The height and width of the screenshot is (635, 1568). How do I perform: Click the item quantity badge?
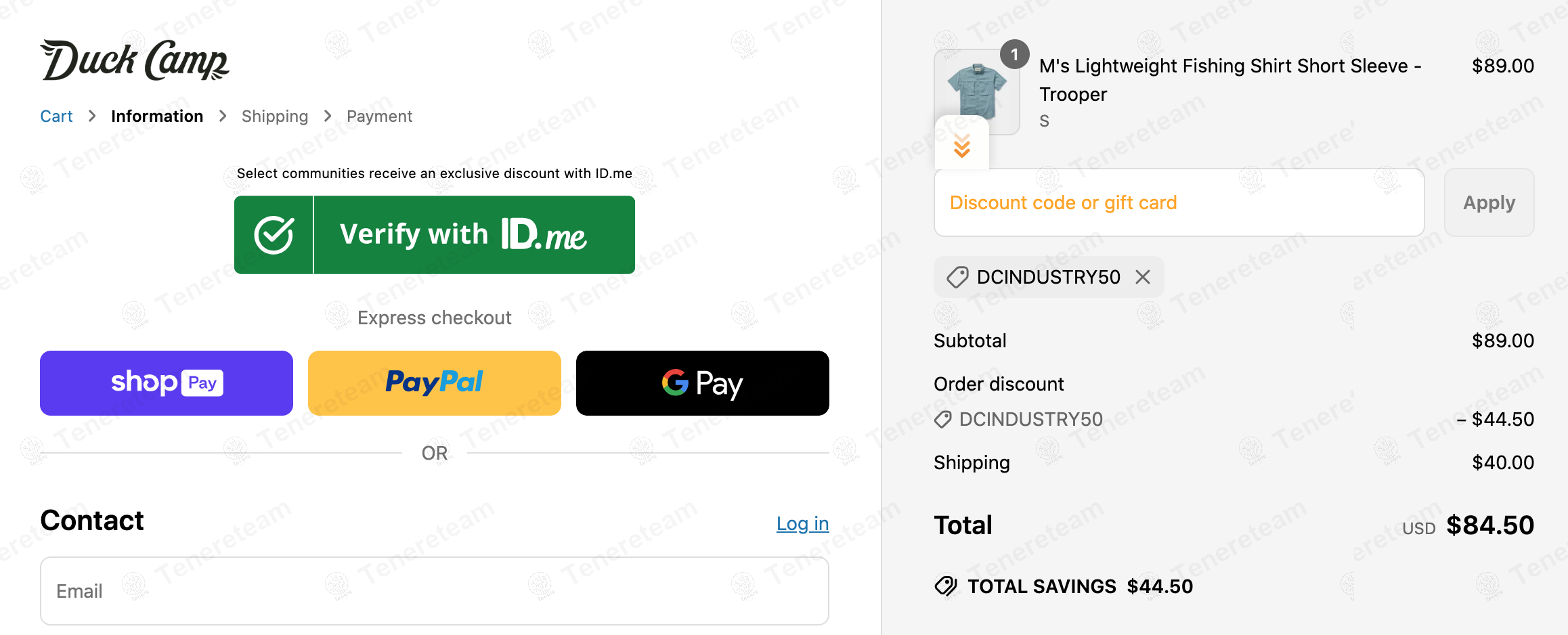(x=1014, y=54)
